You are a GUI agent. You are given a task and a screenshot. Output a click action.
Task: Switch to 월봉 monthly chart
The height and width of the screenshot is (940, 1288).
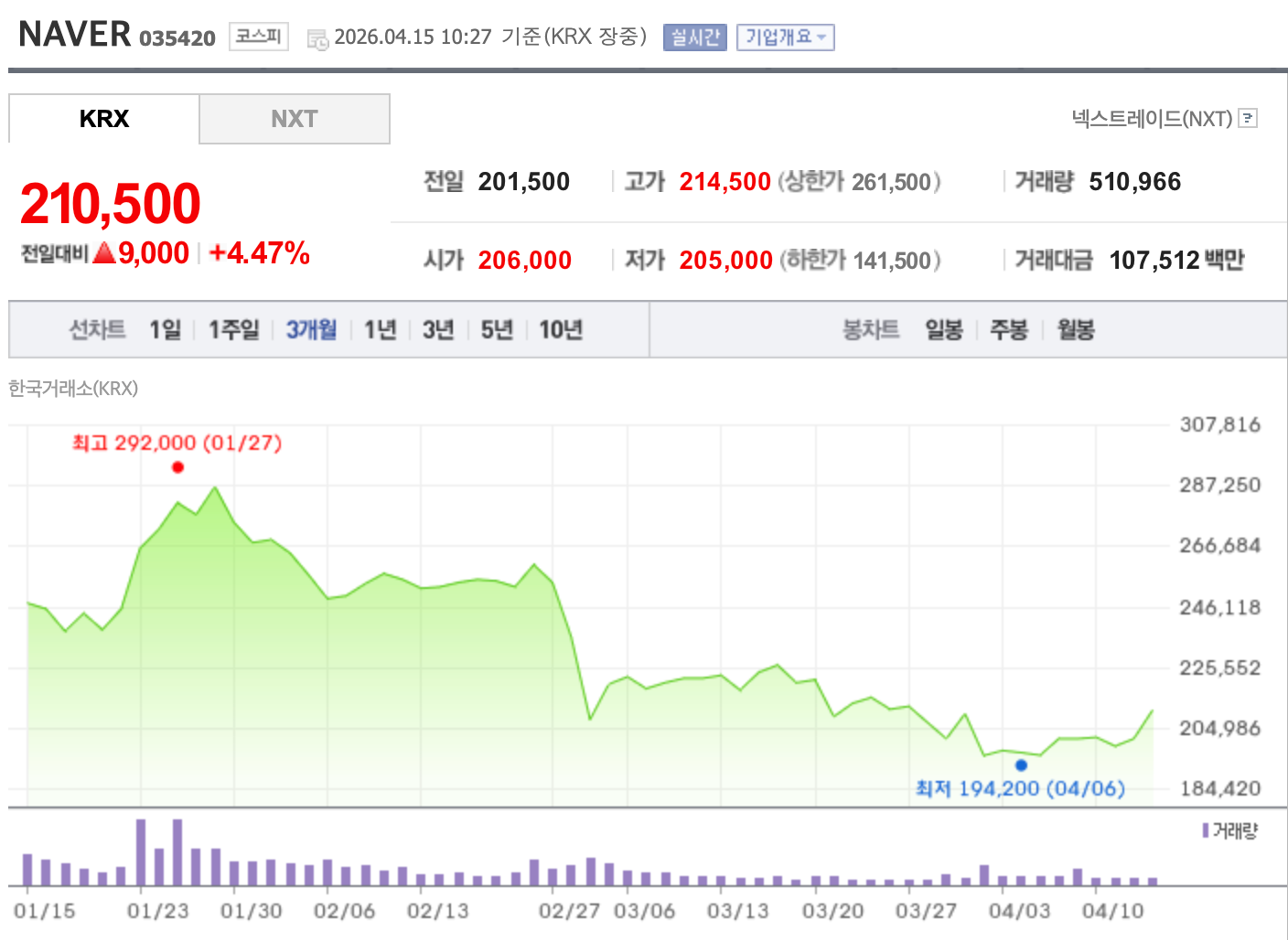1074,330
